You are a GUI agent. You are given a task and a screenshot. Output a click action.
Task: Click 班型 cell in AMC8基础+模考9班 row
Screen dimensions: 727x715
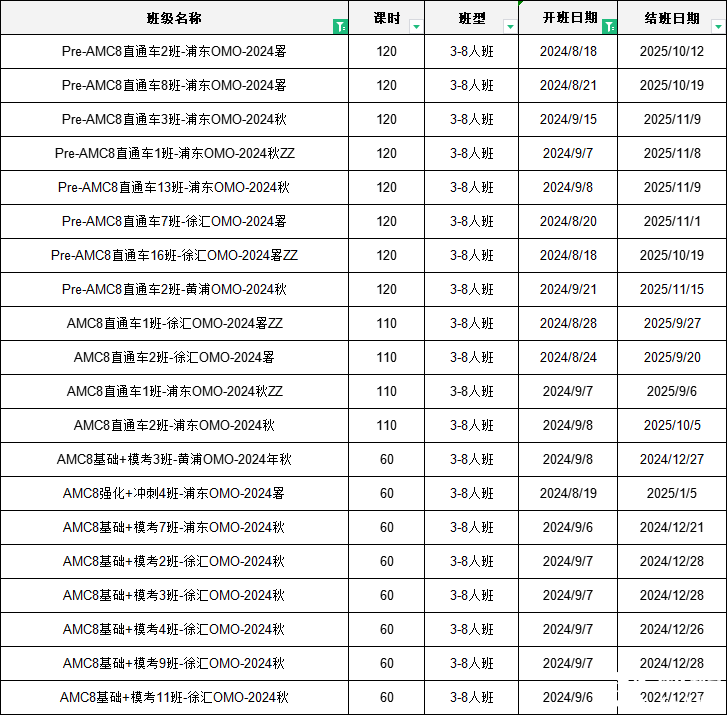point(472,664)
